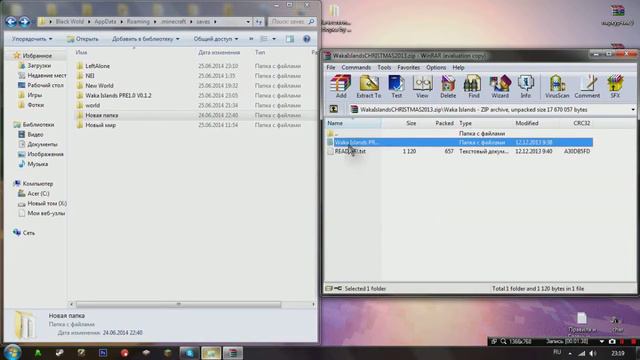Open Сеть in the Explorer sidebar
The width and height of the screenshot is (640, 360).
click(29, 232)
